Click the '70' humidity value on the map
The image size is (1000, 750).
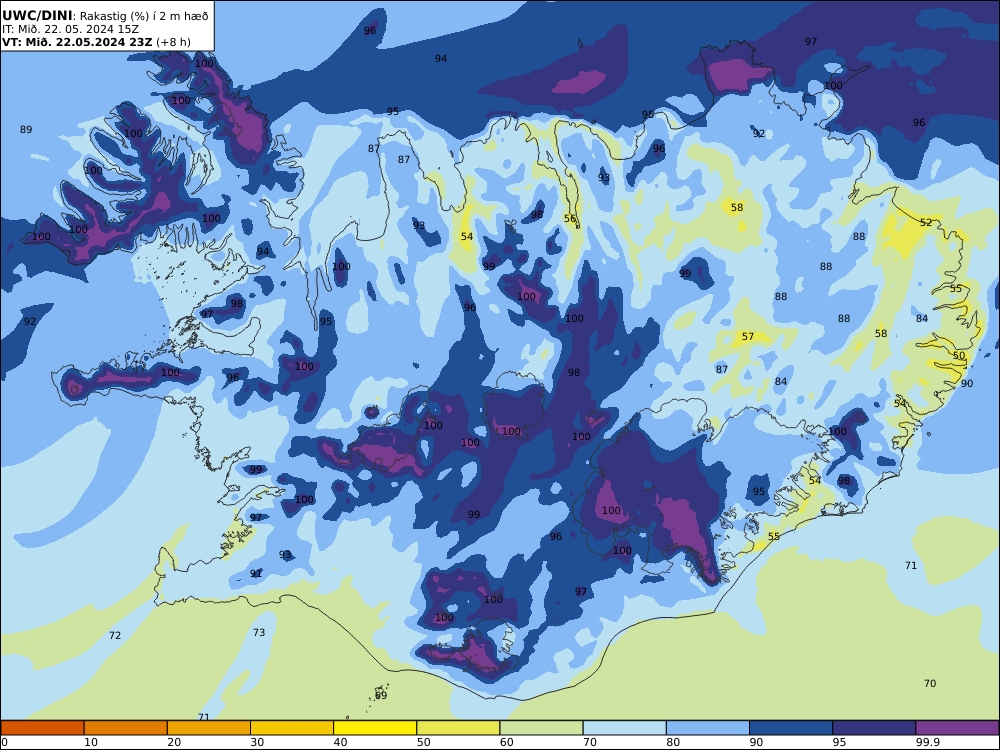click(x=930, y=683)
